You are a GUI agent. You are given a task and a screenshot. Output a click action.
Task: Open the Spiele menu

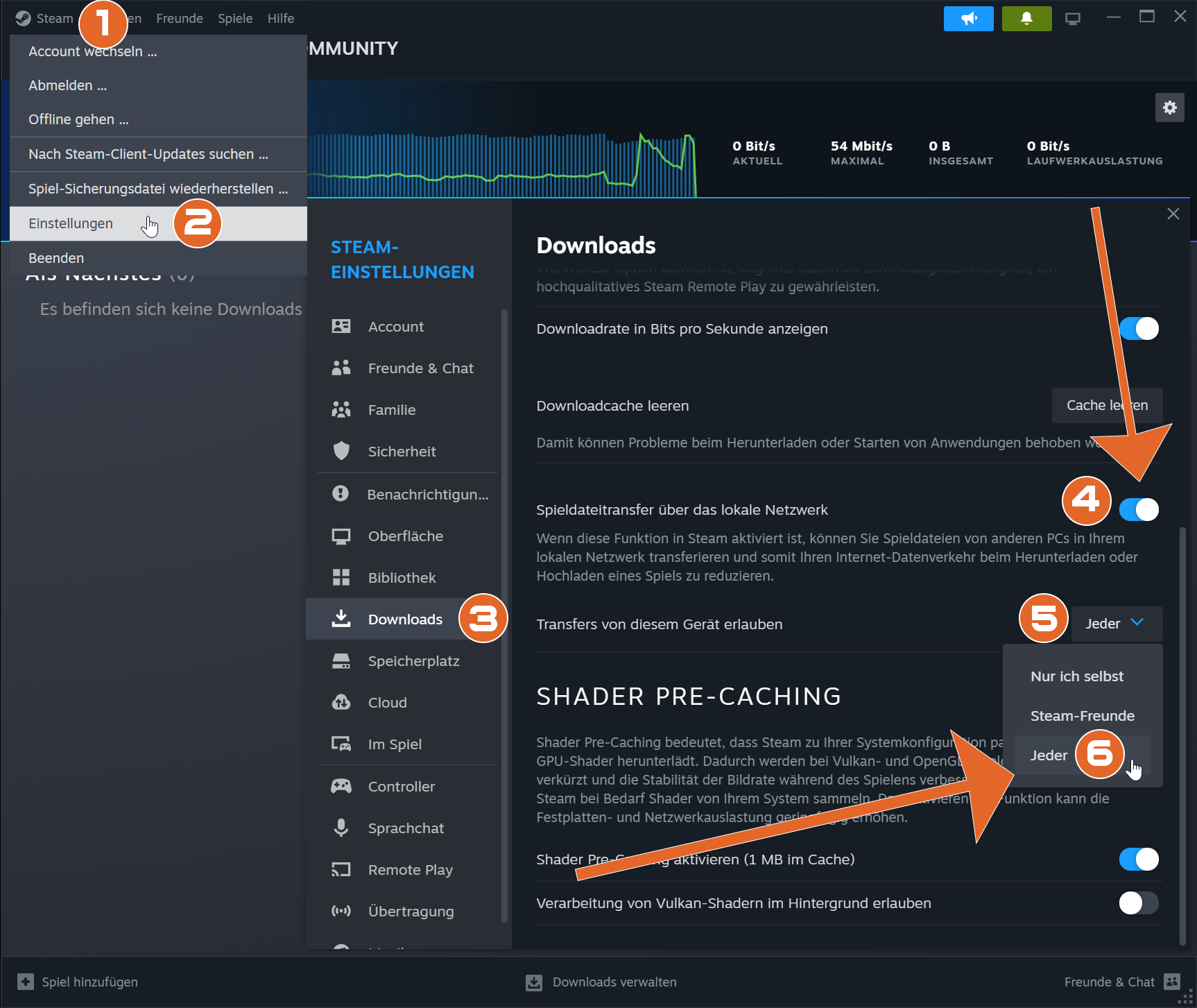click(x=235, y=19)
